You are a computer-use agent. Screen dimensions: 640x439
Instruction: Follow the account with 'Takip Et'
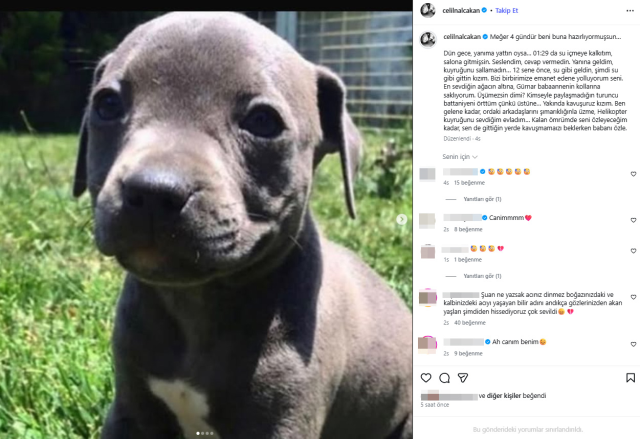(x=506, y=11)
